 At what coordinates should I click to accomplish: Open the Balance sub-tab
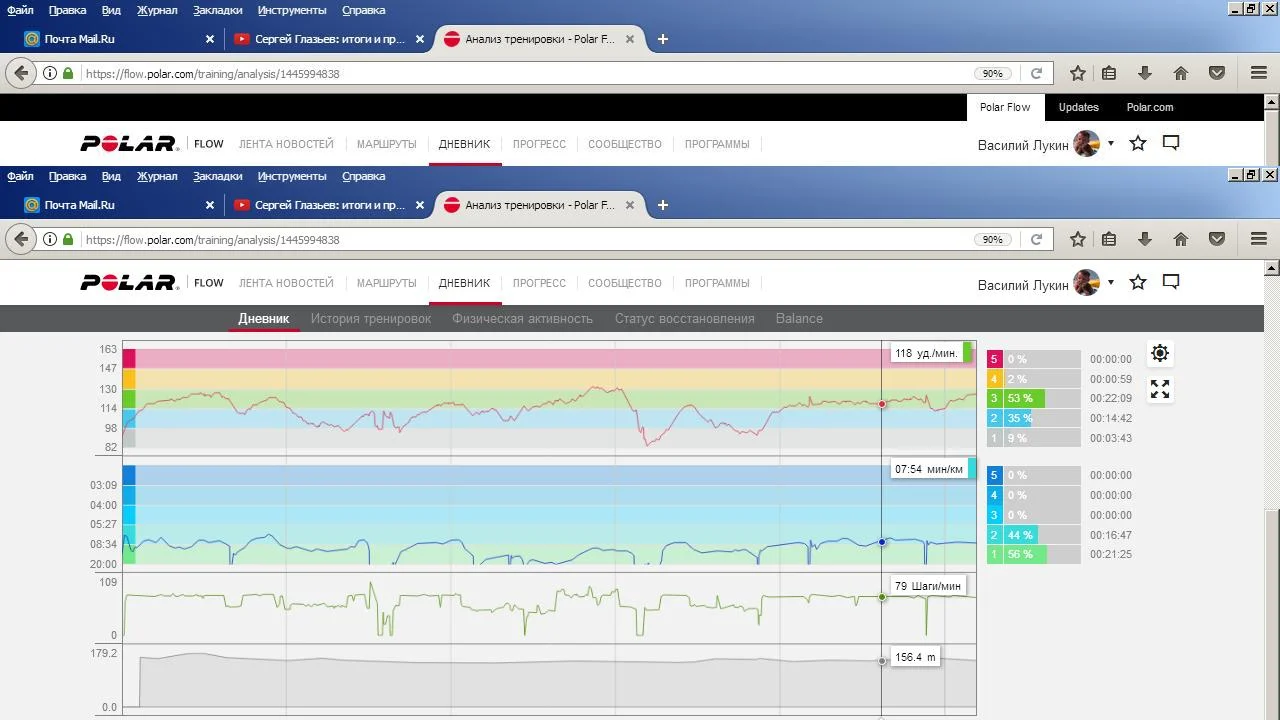(x=799, y=319)
